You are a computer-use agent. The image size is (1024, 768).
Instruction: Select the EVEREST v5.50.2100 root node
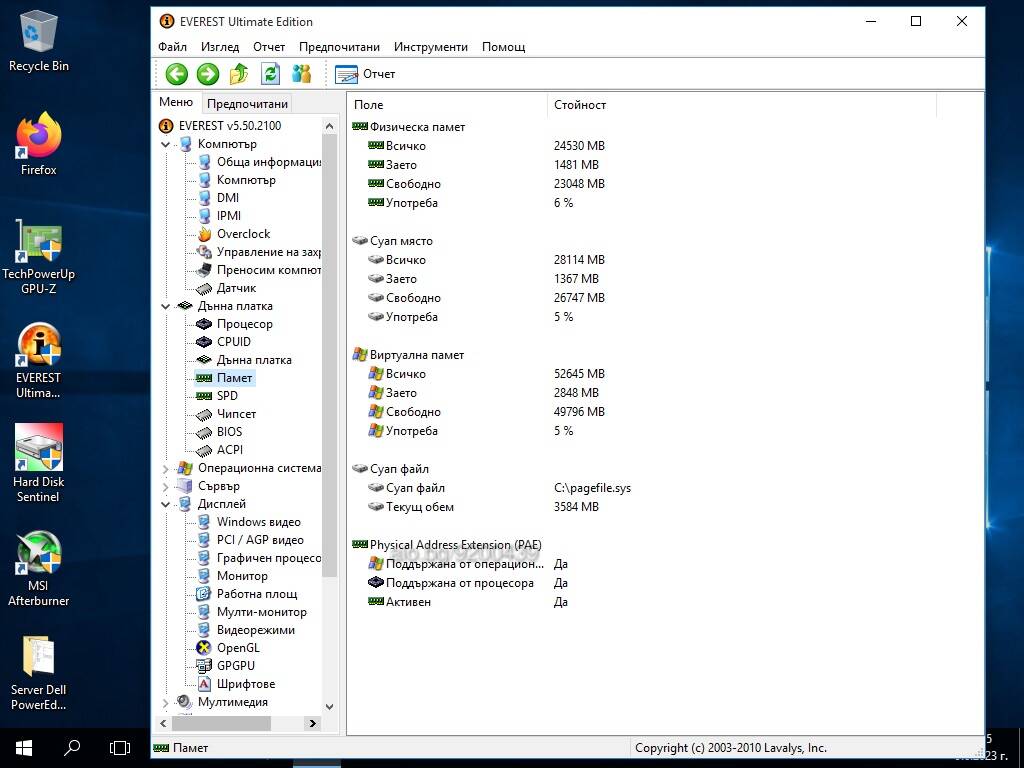[230, 125]
